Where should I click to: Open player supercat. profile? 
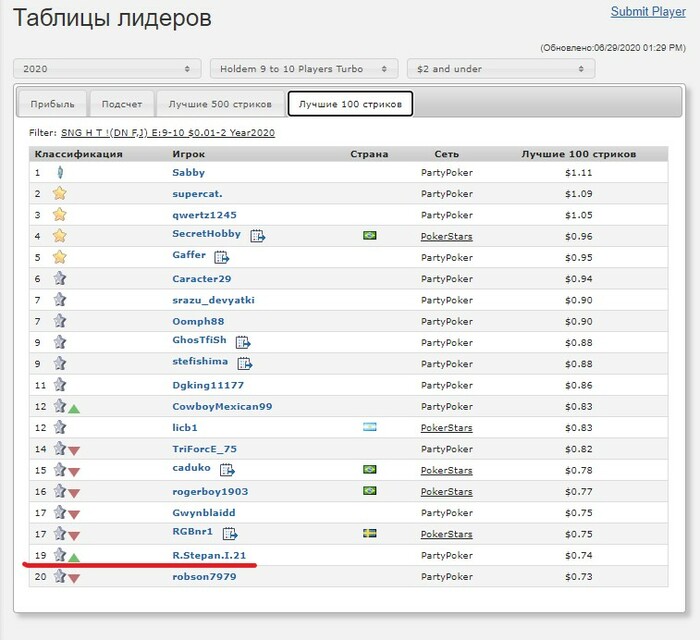pos(197,194)
